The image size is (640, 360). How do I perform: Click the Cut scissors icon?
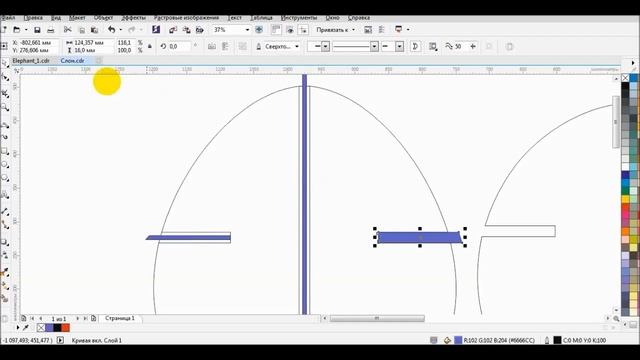[68, 29]
